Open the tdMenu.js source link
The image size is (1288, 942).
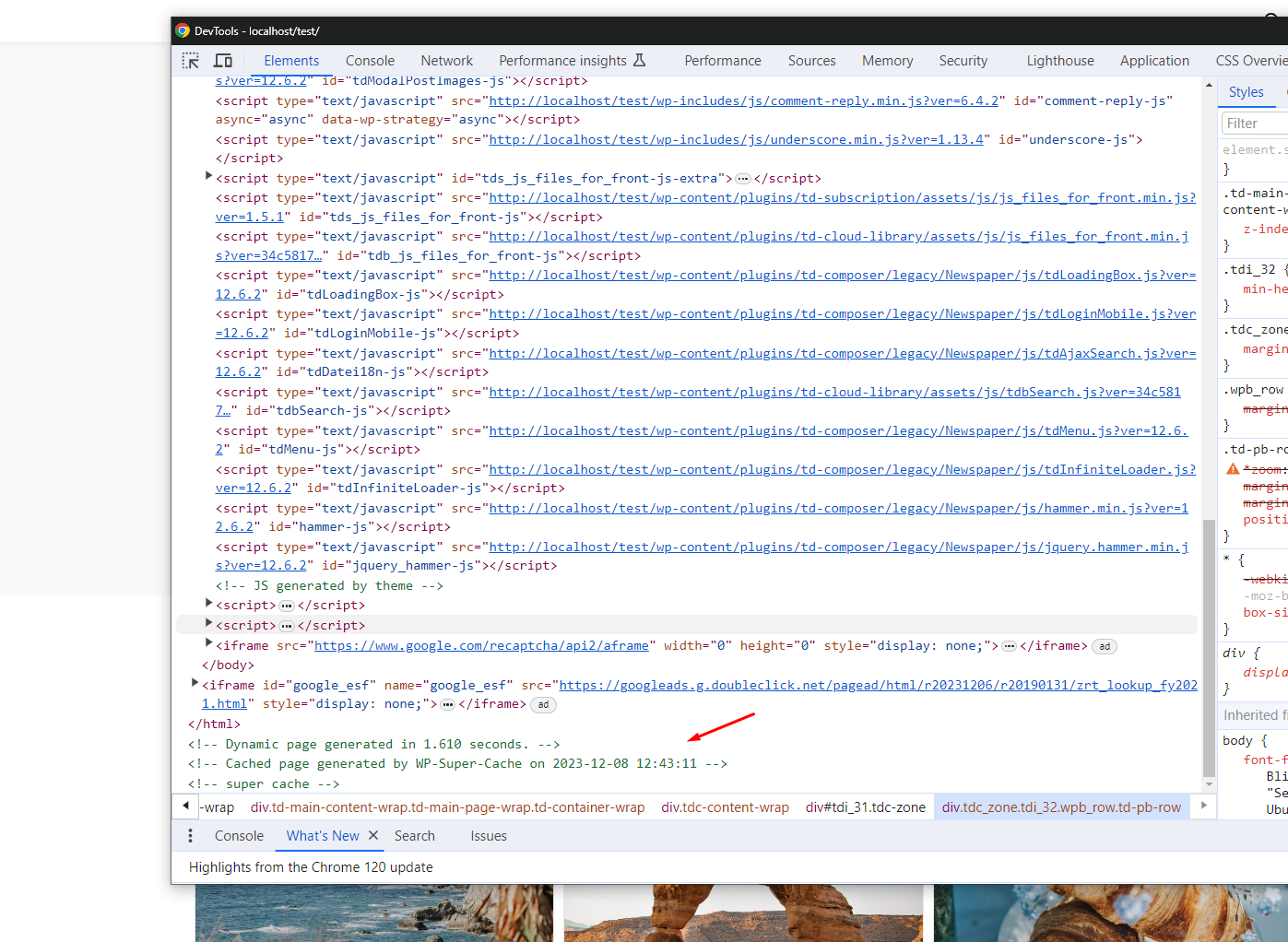[702, 440]
